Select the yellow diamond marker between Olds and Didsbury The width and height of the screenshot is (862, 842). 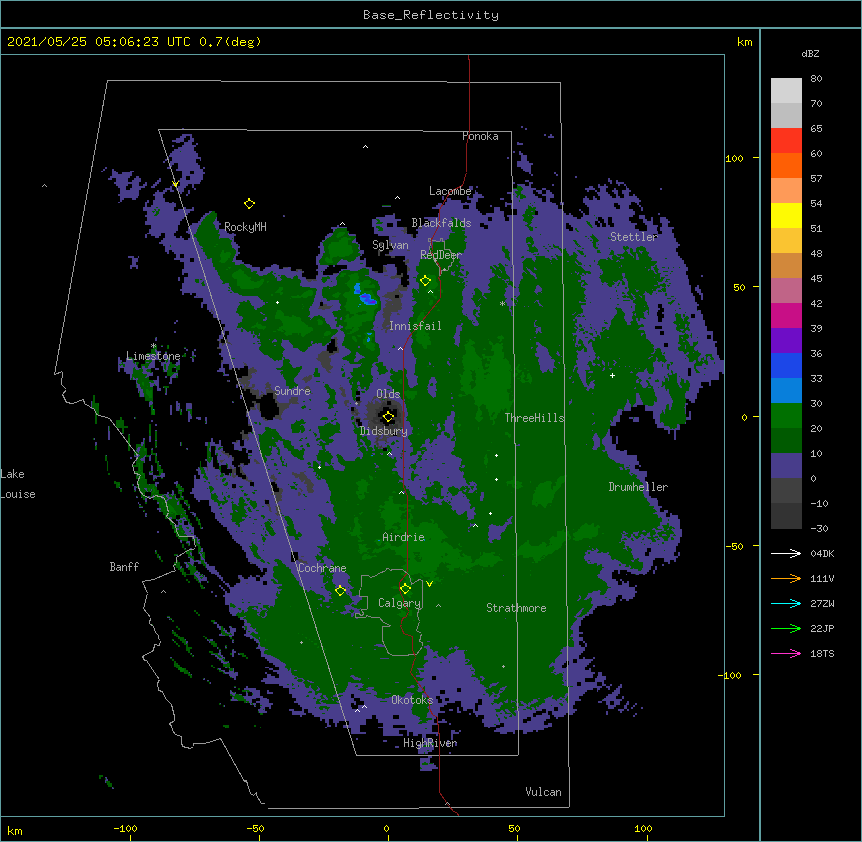point(388,417)
